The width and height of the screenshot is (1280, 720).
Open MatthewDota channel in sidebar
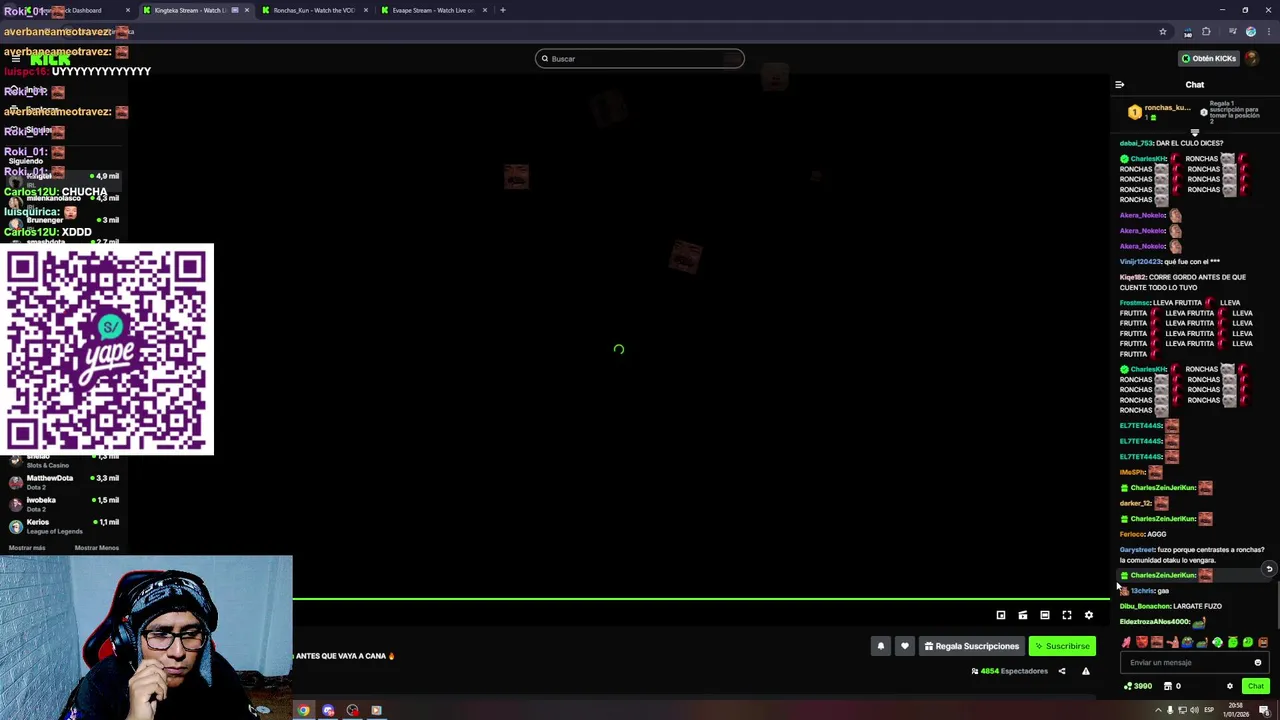64,481
